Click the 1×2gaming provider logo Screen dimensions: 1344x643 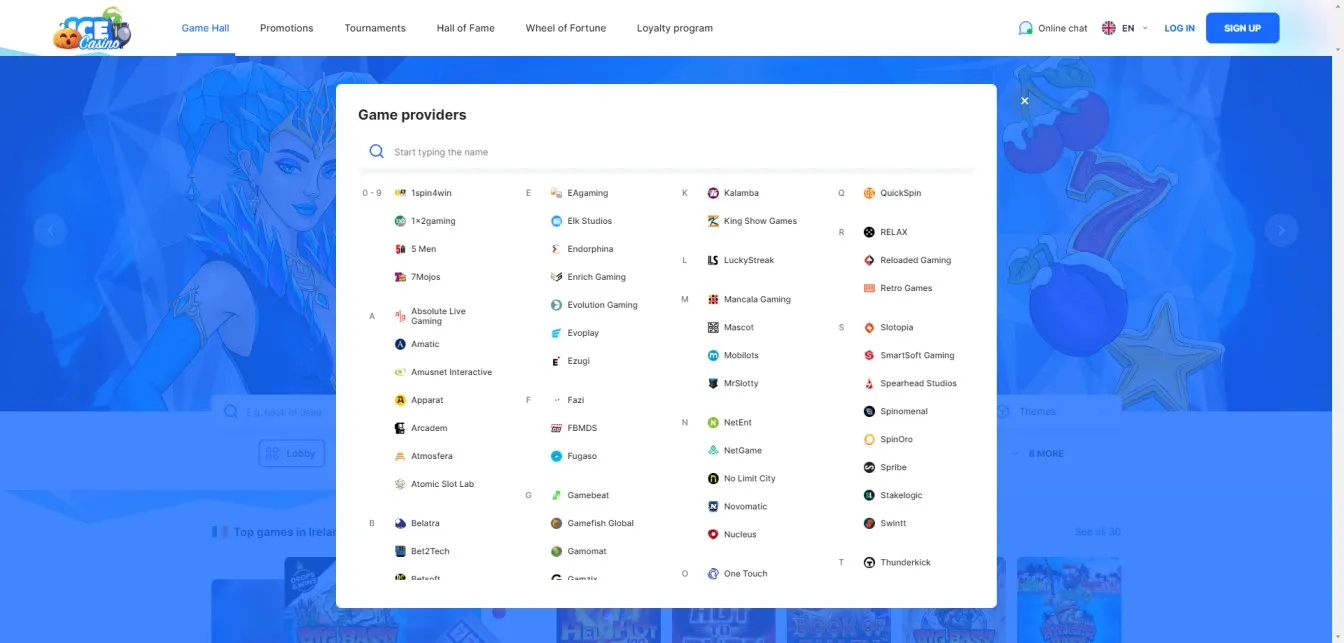coord(400,221)
